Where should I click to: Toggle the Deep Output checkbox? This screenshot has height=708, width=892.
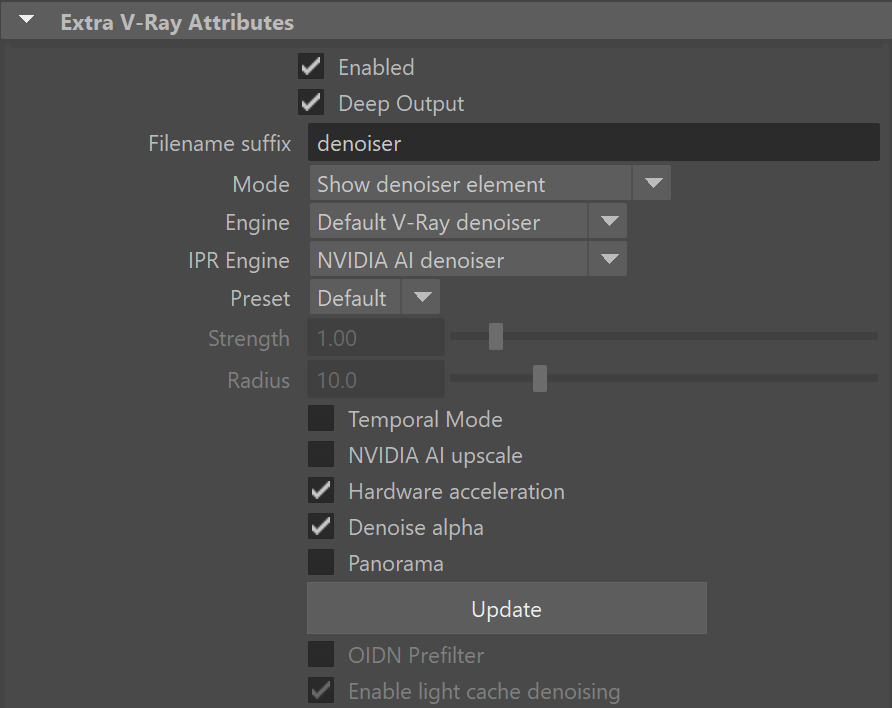point(311,102)
